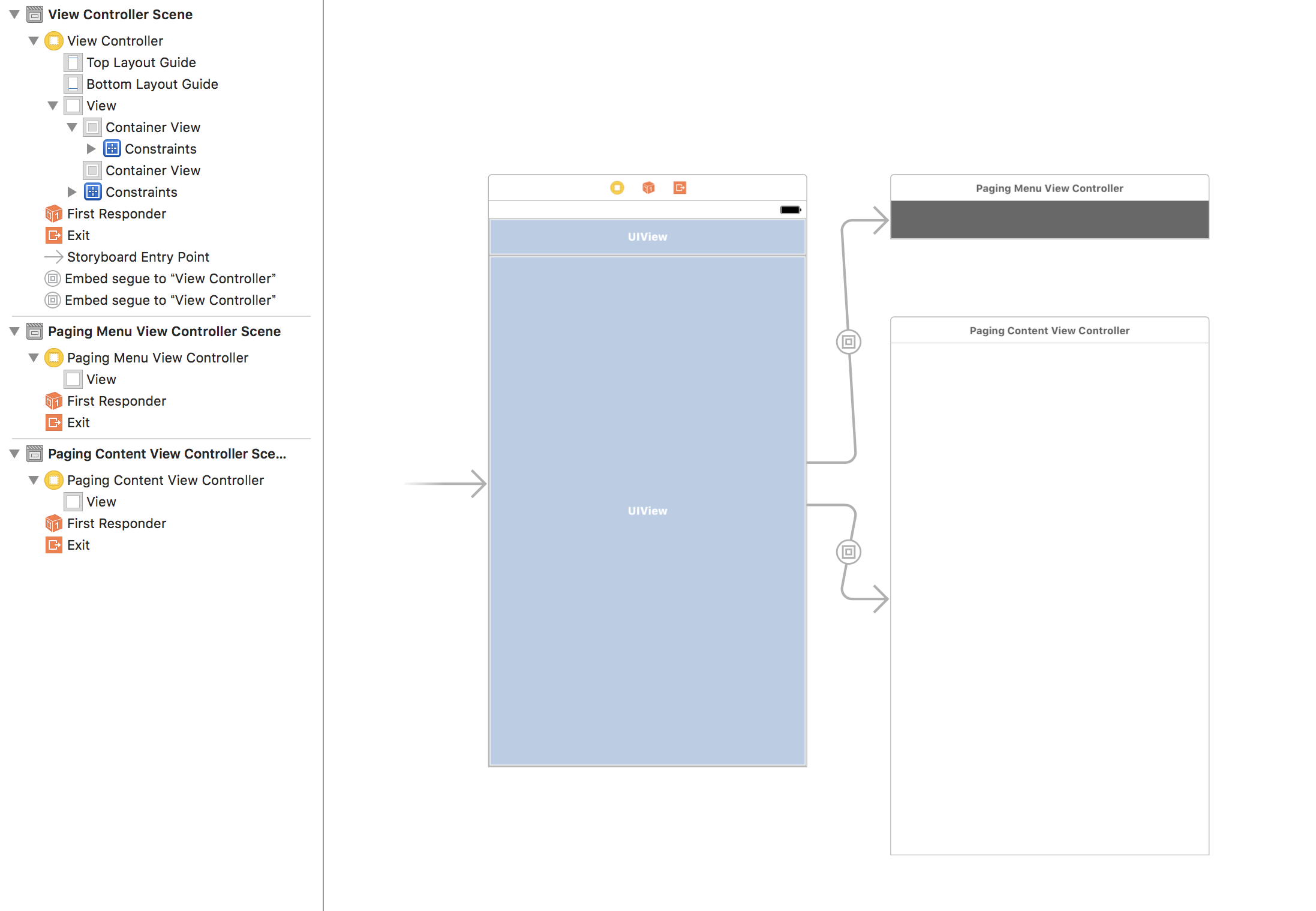Click the dark gray Paging Menu view area
The height and width of the screenshot is (911, 1316).
[x=1049, y=220]
